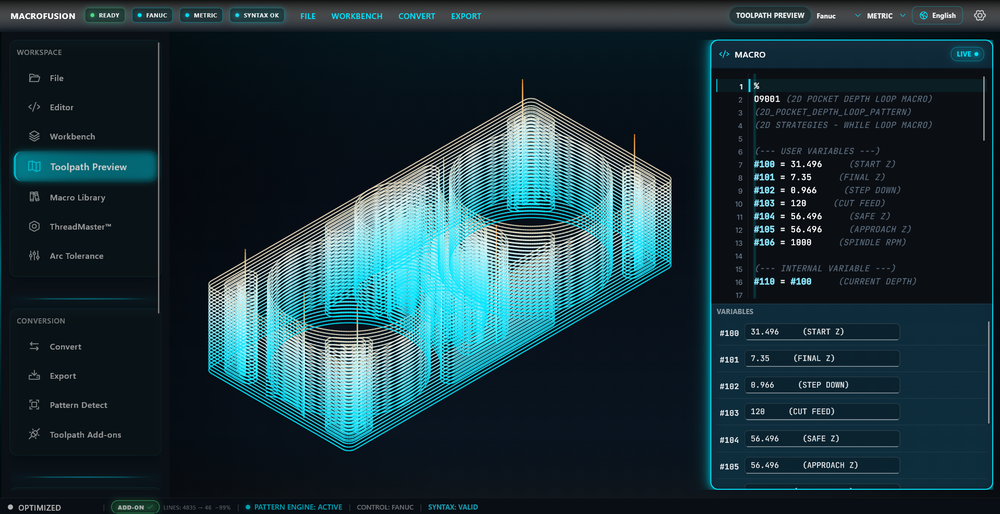Click the Editor code brackets icon
The height and width of the screenshot is (514, 1000).
click(34, 107)
